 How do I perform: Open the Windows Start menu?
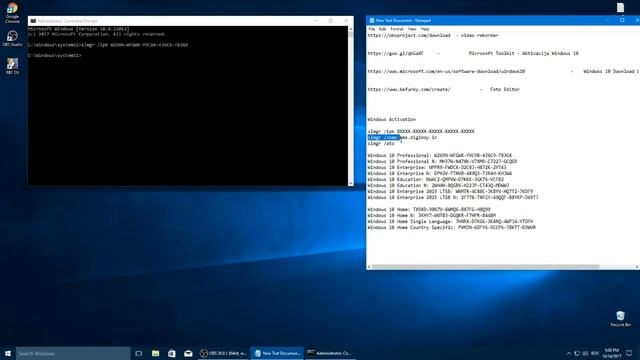click(x=8, y=353)
